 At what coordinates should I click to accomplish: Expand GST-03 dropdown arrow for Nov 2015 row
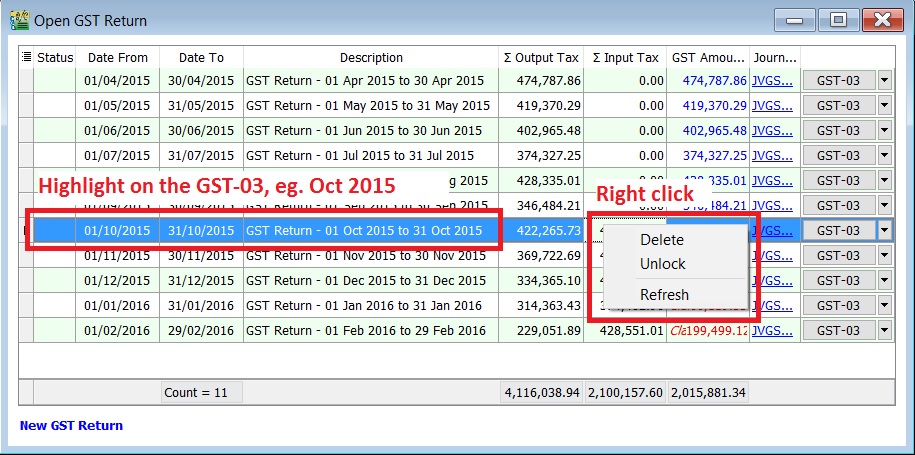coord(885,256)
